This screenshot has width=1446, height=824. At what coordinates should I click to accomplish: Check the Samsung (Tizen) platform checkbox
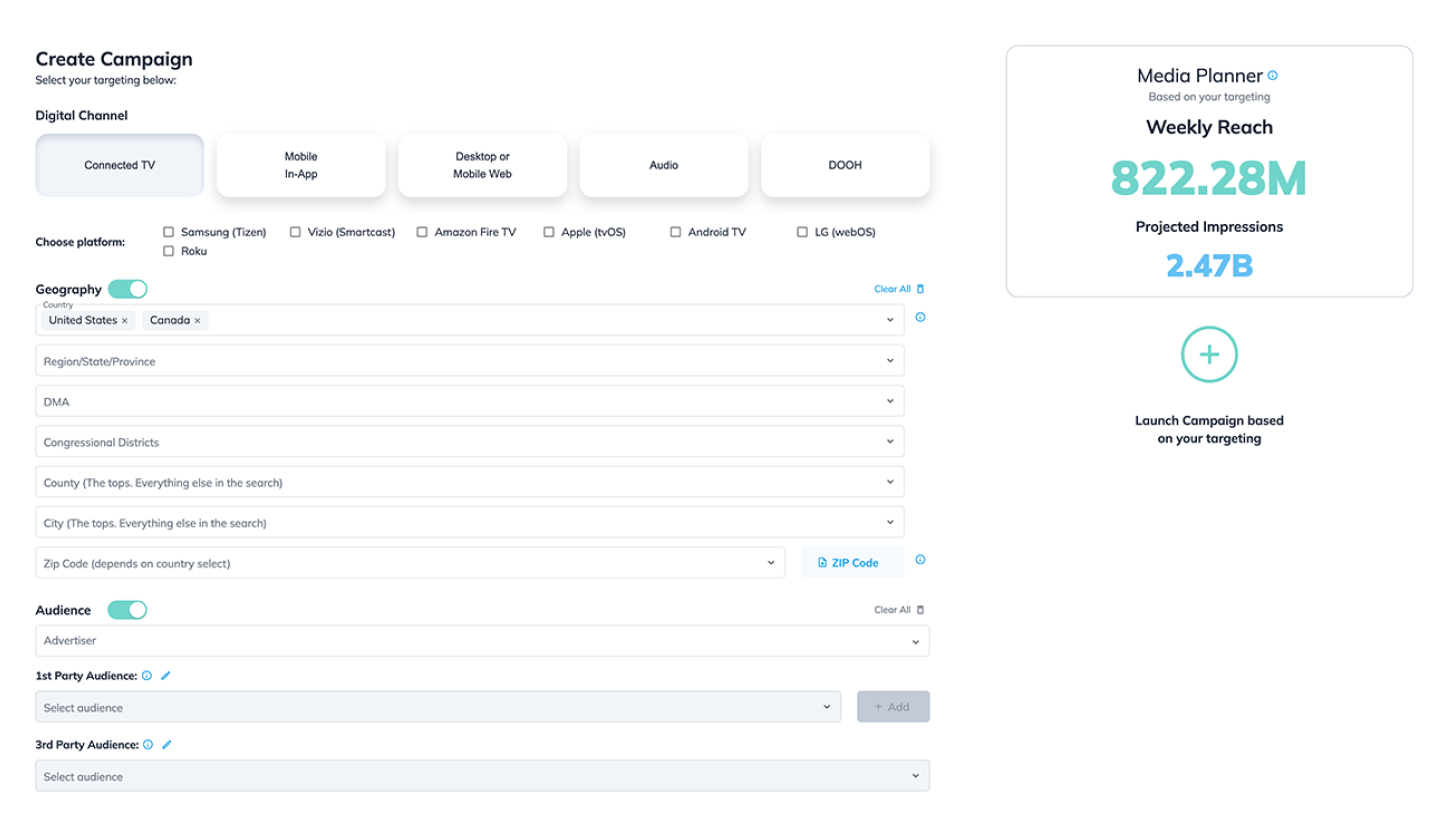pyautogui.click(x=168, y=231)
